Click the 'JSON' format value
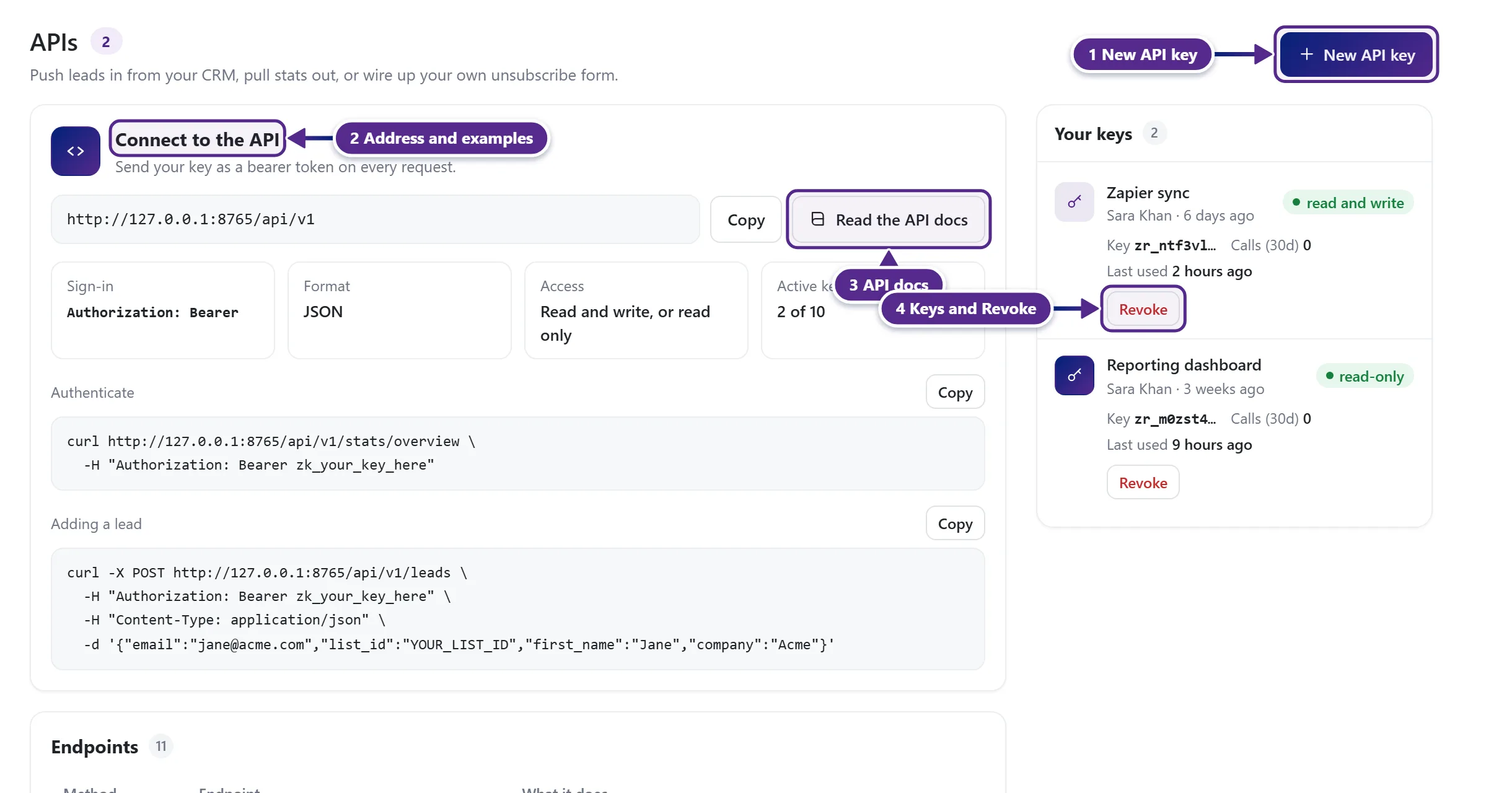The height and width of the screenshot is (793, 1512). [x=323, y=312]
